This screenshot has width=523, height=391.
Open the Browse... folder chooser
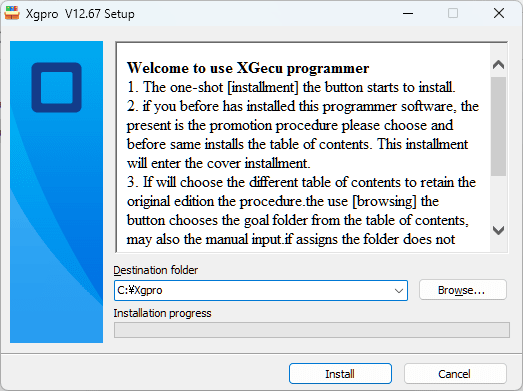[463, 290]
